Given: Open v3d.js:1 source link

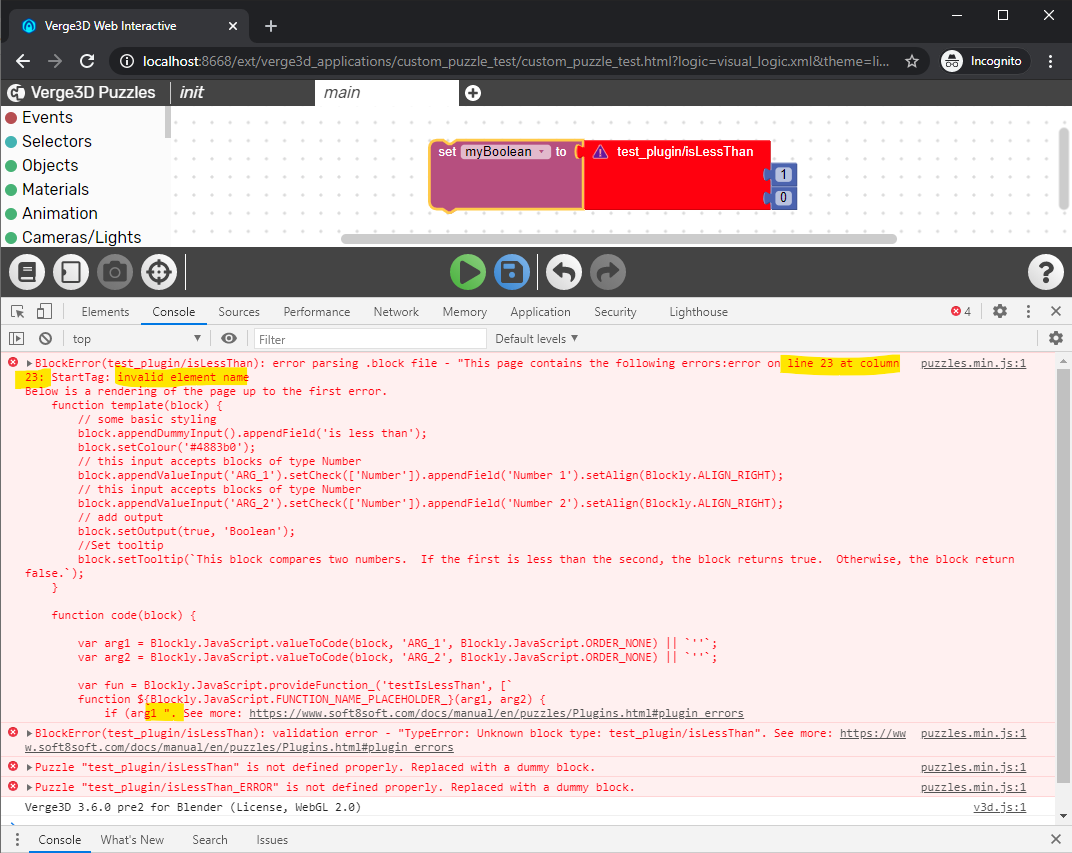Looking at the screenshot, I should click(1000, 807).
